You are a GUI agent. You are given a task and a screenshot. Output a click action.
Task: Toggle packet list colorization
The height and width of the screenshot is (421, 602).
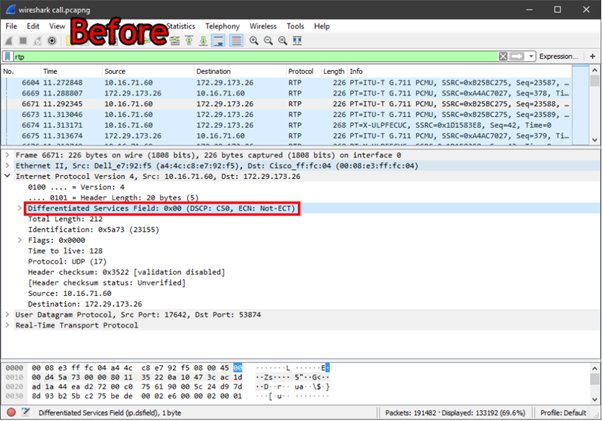pos(236,41)
